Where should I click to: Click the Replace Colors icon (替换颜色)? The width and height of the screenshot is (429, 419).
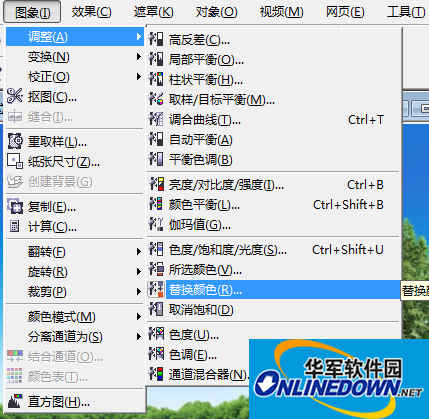point(156,289)
